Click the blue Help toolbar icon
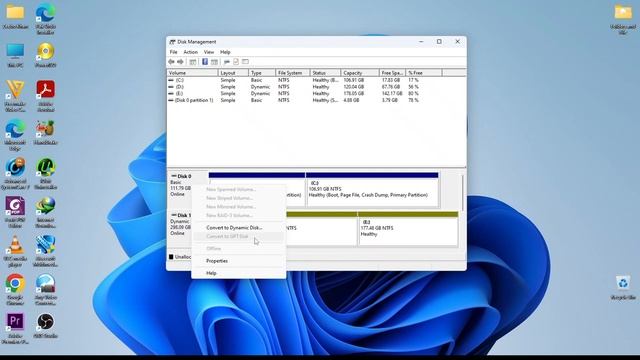Screen dimensions: 640x360 tap(205, 62)
